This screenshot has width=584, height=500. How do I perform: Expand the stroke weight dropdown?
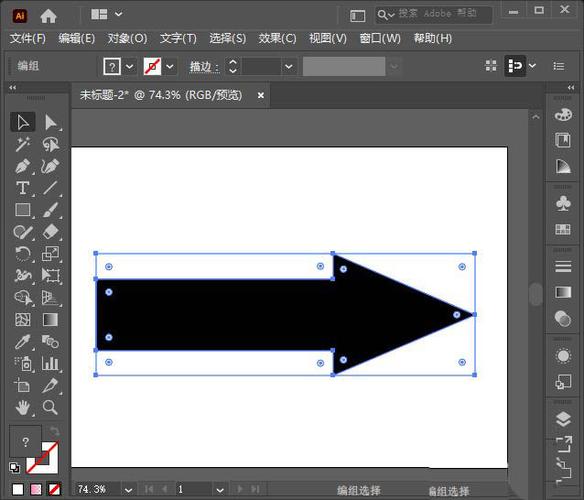(x=289, y=67)
